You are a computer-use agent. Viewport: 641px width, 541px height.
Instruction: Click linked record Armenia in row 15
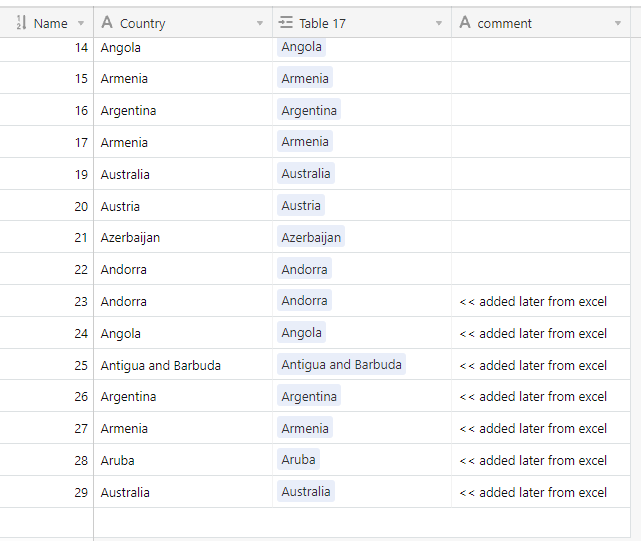305,78
